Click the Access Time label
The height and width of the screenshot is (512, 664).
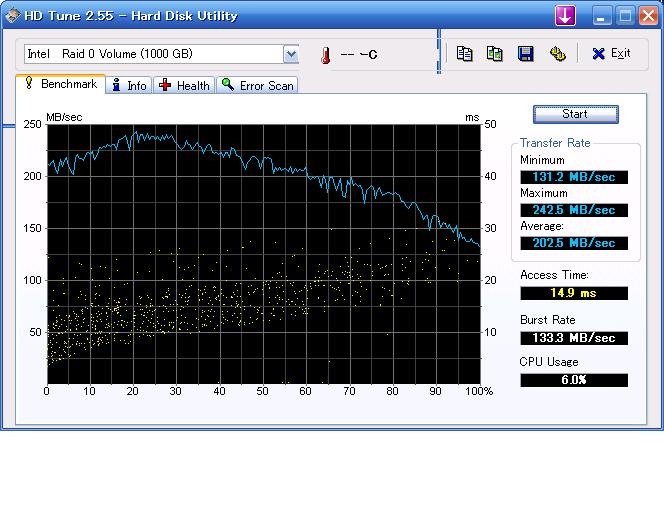[x=554, y=275]
